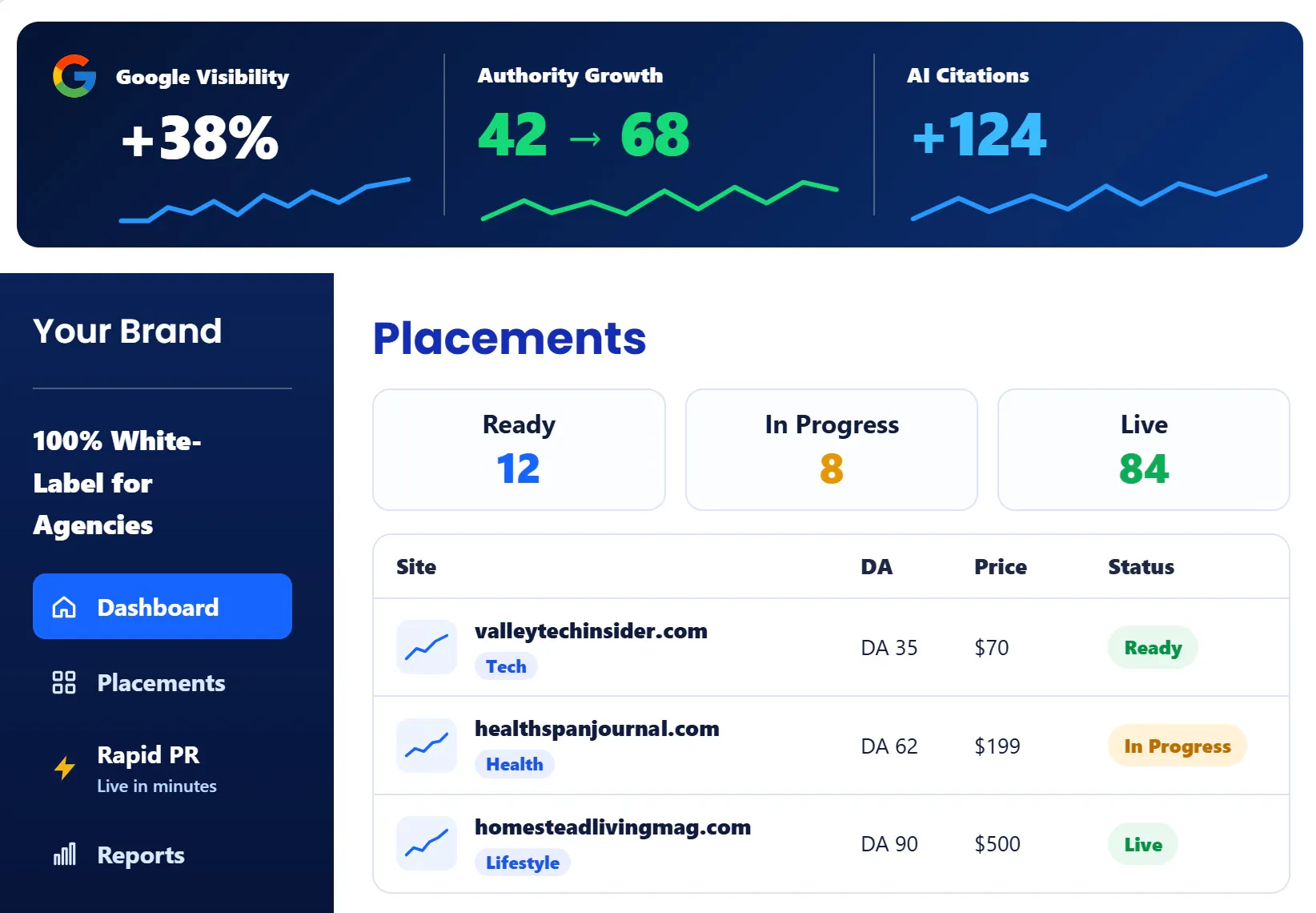The image size is (1316, 913).
Task: Click the Live status badge in table
Action: tap(1143, 844)
